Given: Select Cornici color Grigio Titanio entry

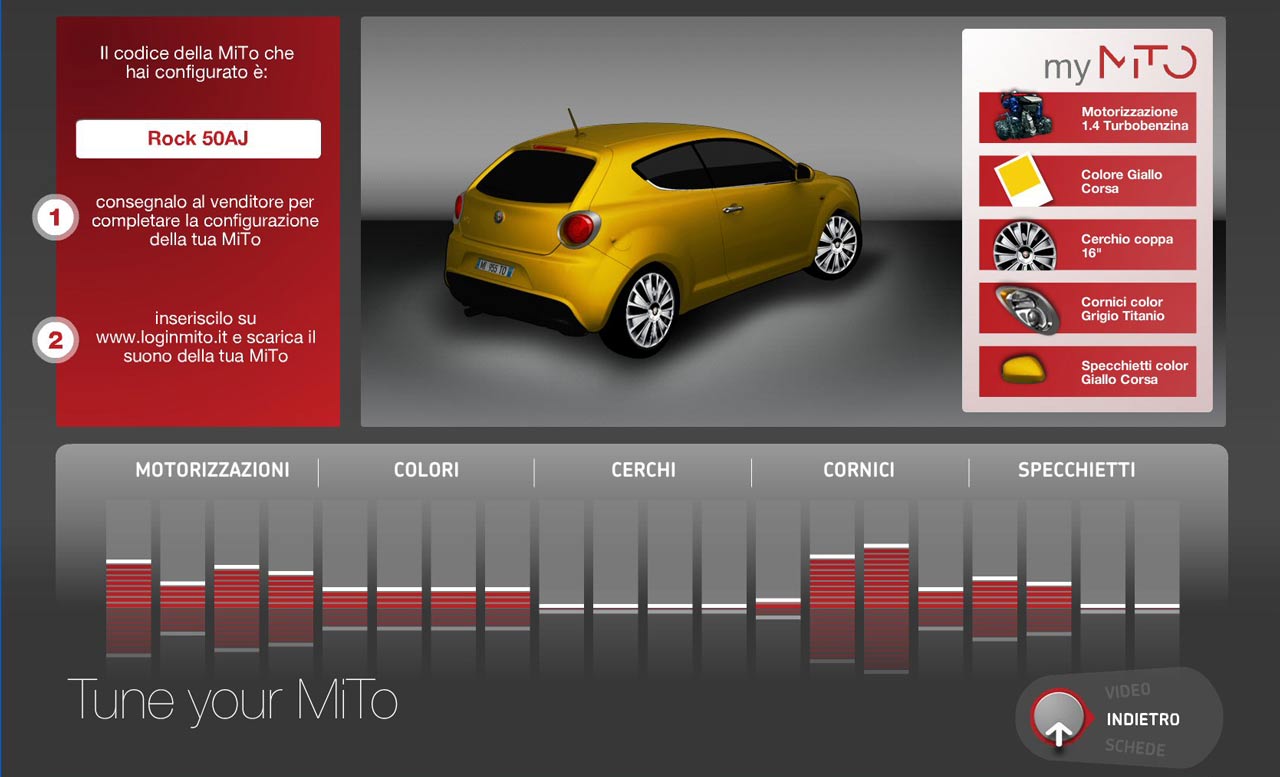Looking at the screenshot, I should coord(1087,308).
